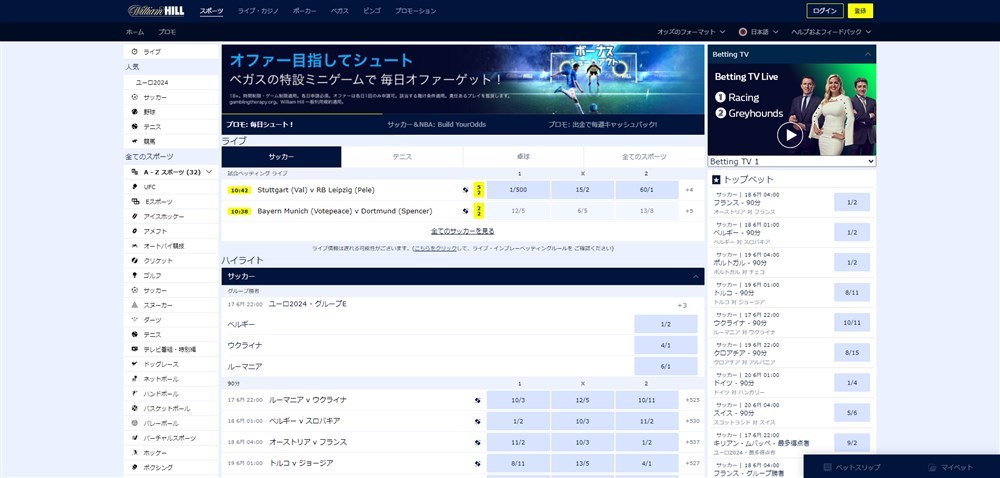
Task: Select バレーボール in the sports list
Action: [171, 423]
